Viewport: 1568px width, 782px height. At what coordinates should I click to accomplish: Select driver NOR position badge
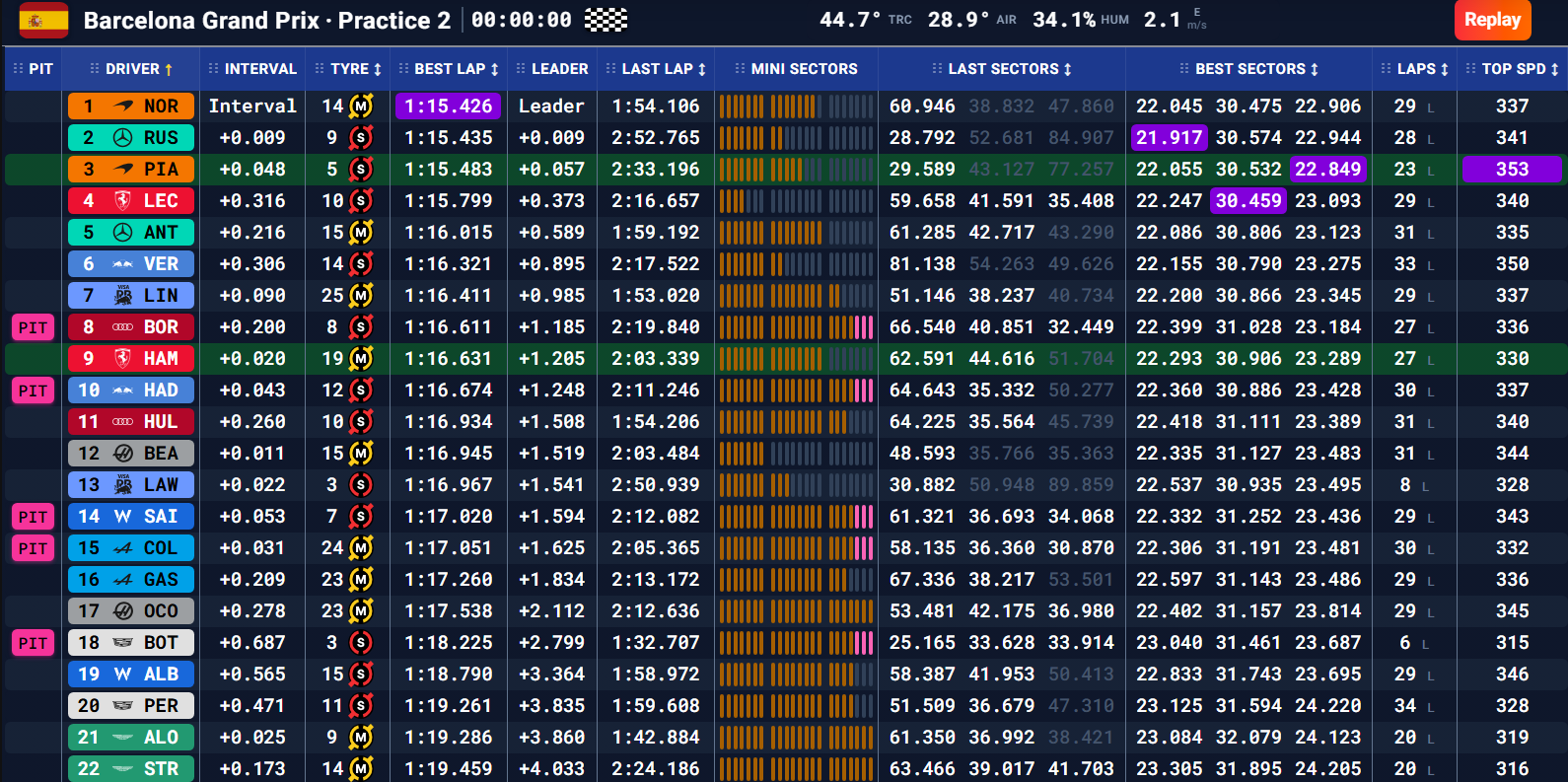131,106
